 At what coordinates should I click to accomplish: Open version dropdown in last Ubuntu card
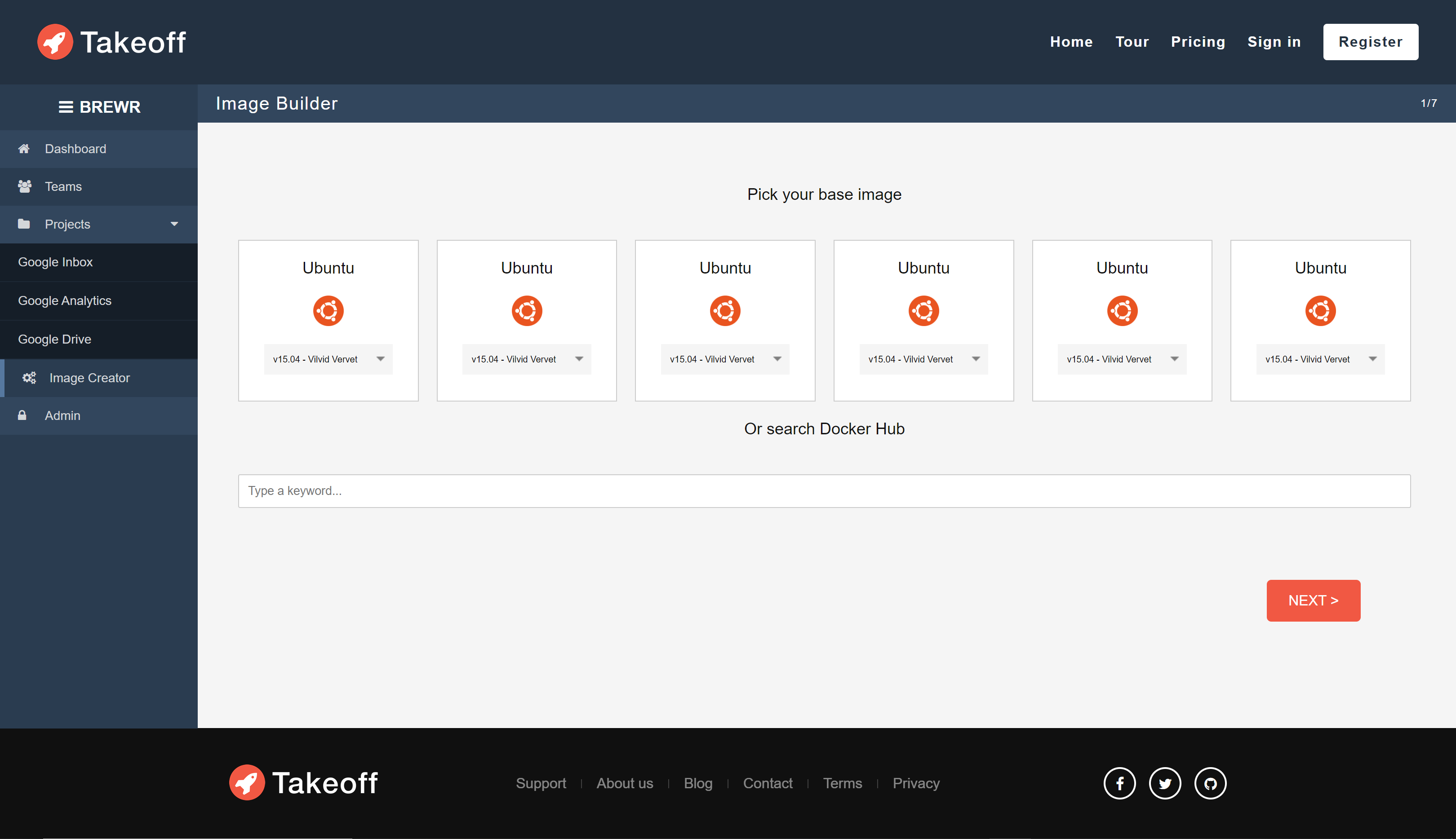click(x=1320, y=359)
